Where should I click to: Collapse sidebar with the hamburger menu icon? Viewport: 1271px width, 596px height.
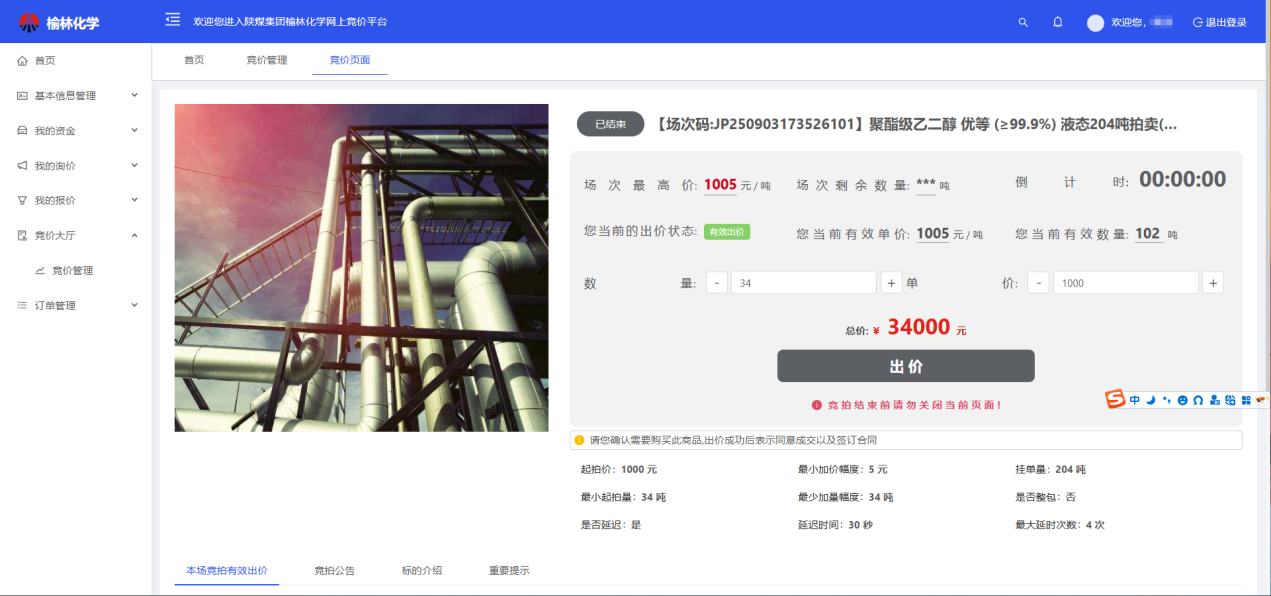point(173,20)
